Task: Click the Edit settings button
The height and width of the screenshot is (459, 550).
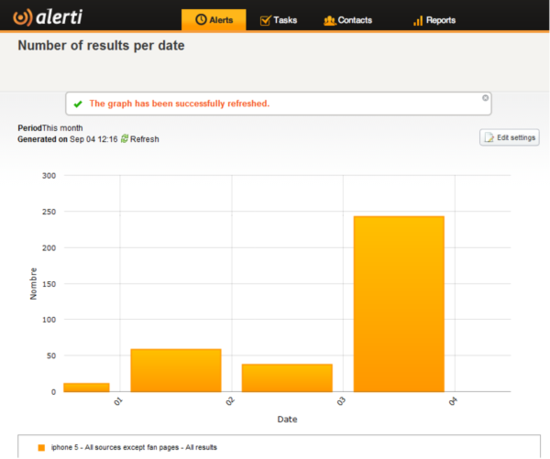Action: (x=509, y=137)
